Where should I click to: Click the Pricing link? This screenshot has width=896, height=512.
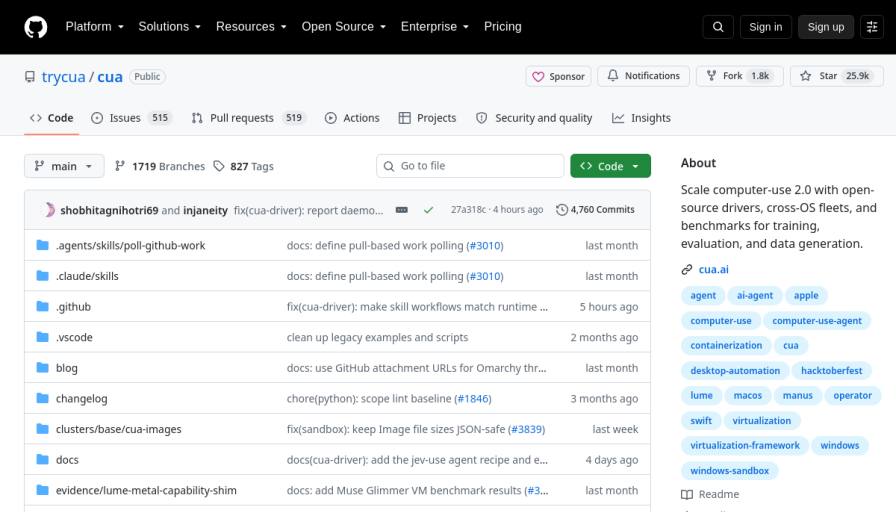click(x=503, y=27)
